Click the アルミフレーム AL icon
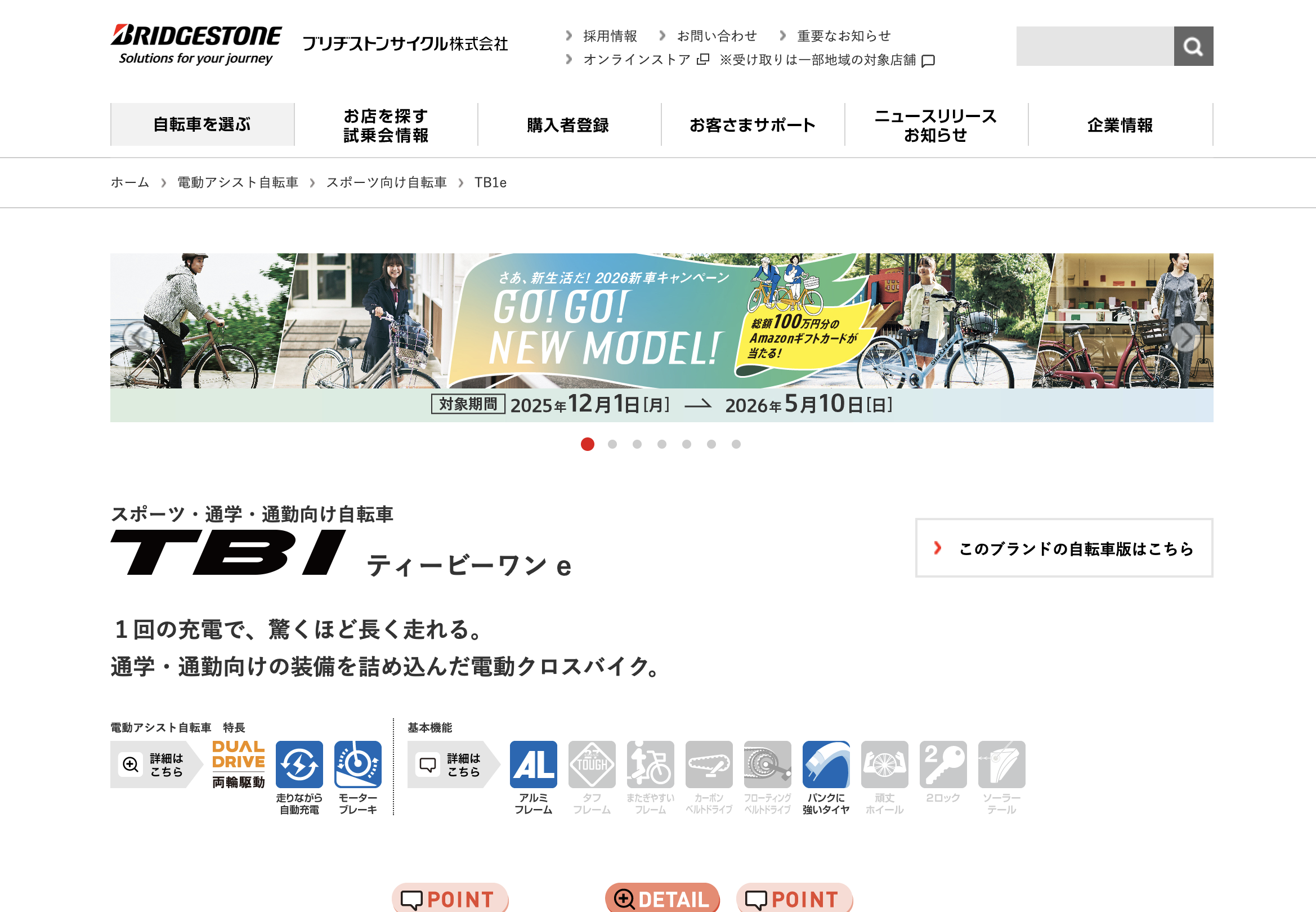The height and width of the screenshot is (912, 1316). [533, 764]
